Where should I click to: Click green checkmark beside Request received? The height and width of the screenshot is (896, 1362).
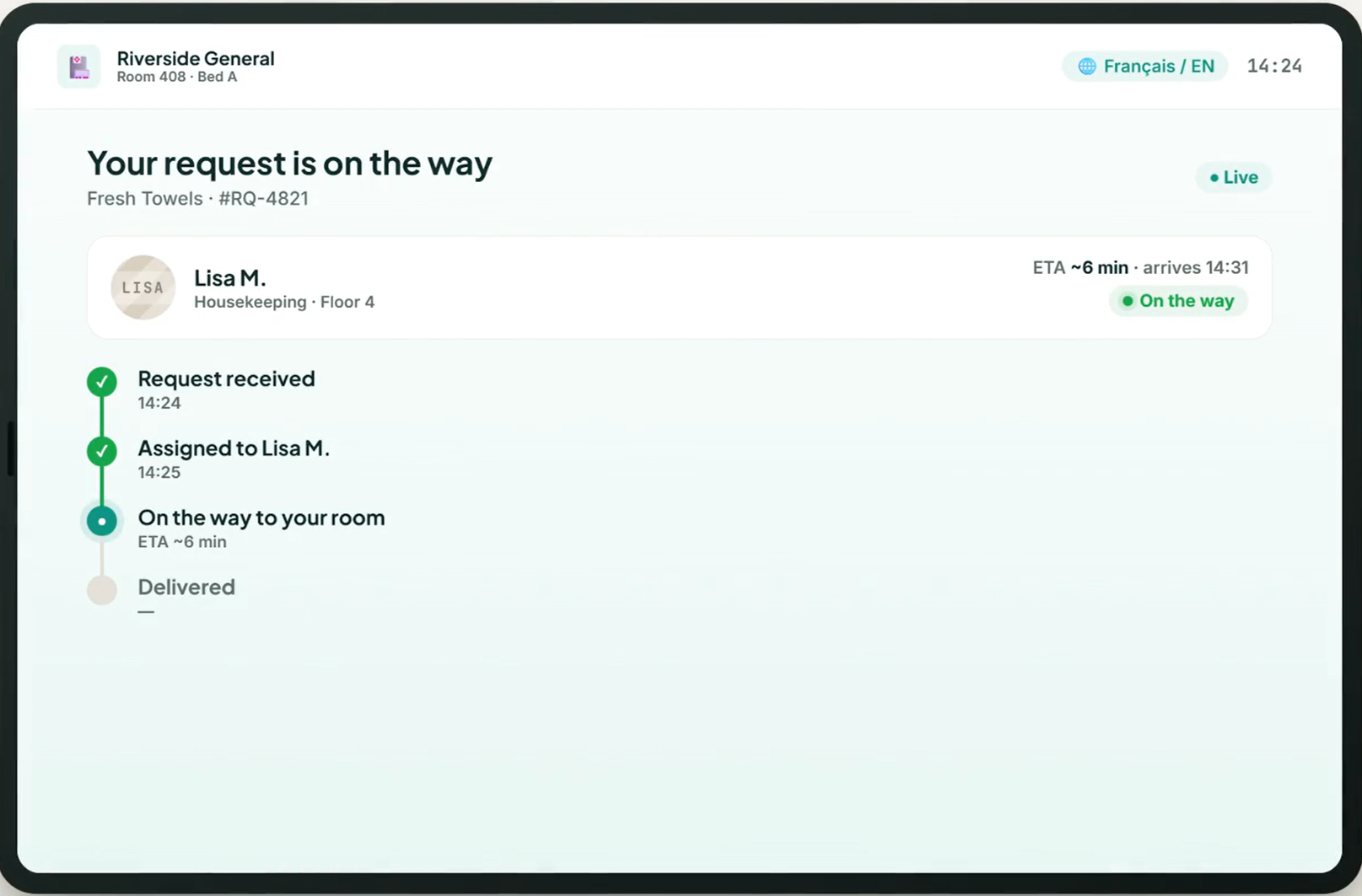[102, 382]
